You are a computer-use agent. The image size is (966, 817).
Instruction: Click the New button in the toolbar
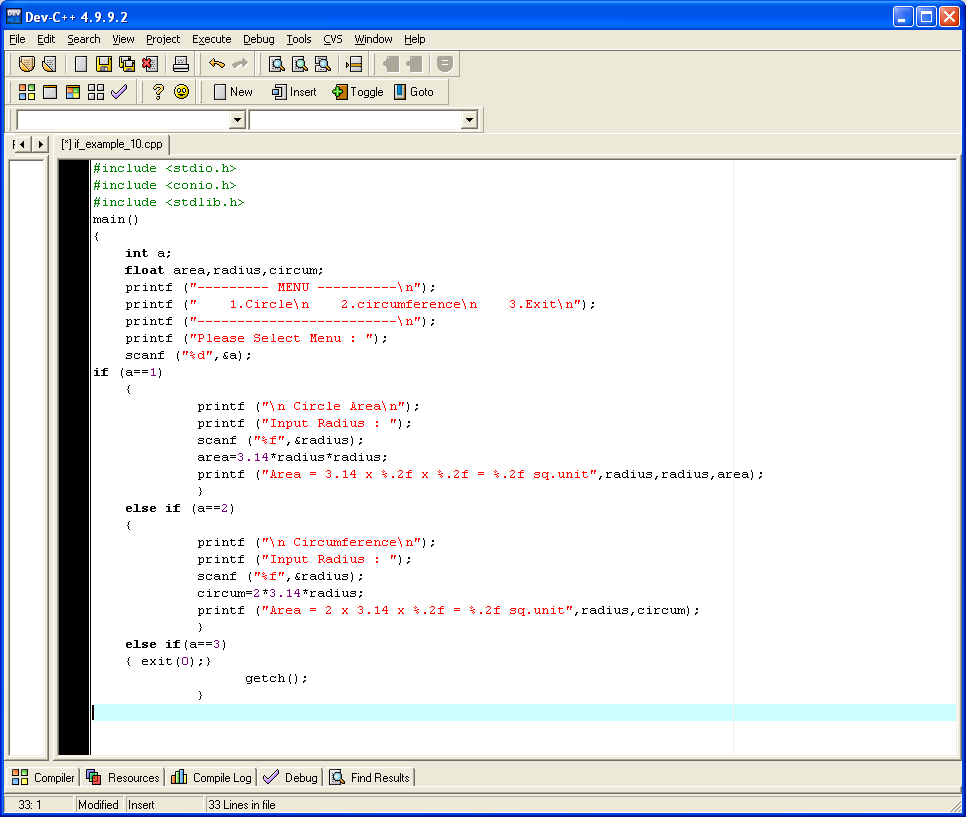[x=233, y=92]
